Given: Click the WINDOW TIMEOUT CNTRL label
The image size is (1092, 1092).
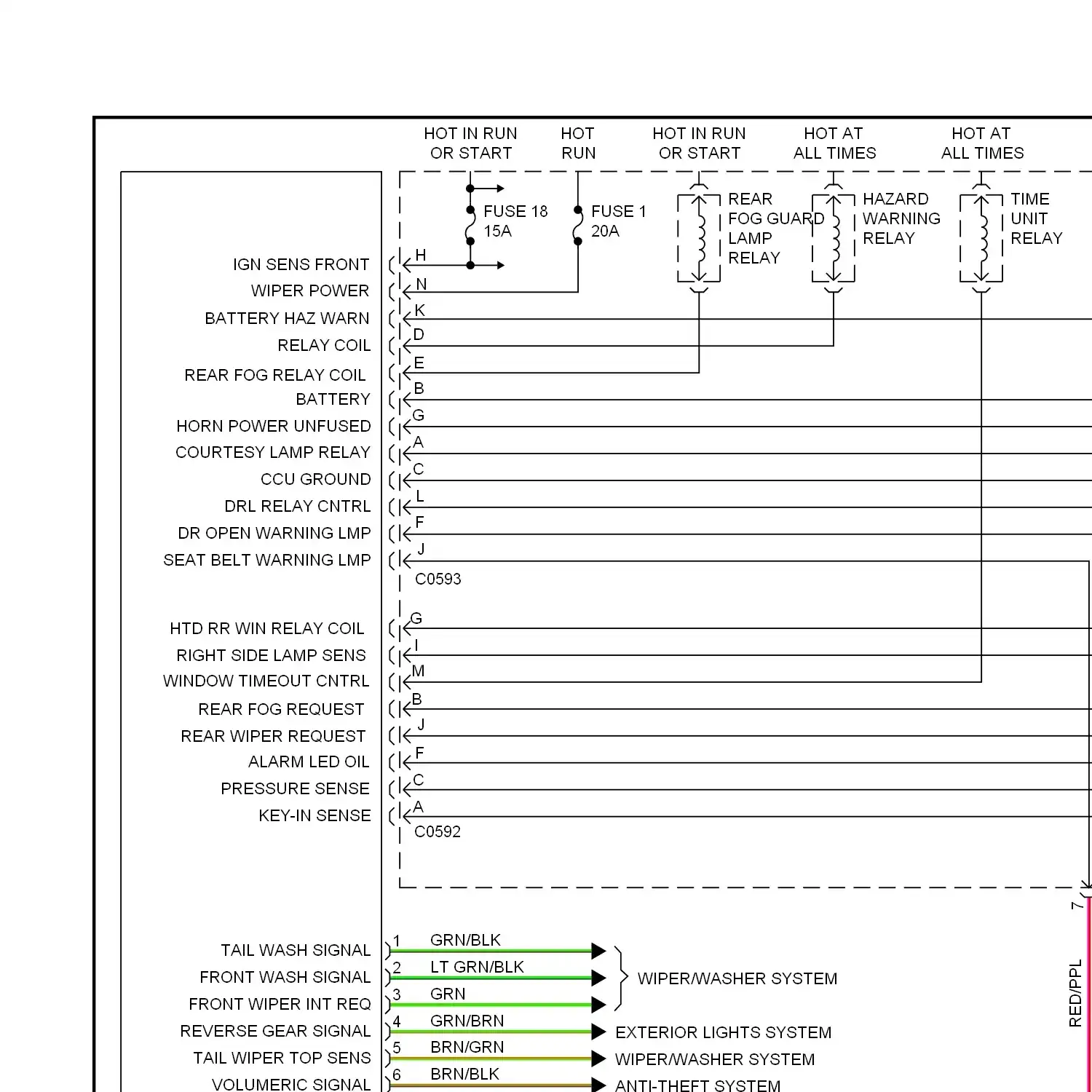Looking at the screenshot, I should (x=266, y=681).
